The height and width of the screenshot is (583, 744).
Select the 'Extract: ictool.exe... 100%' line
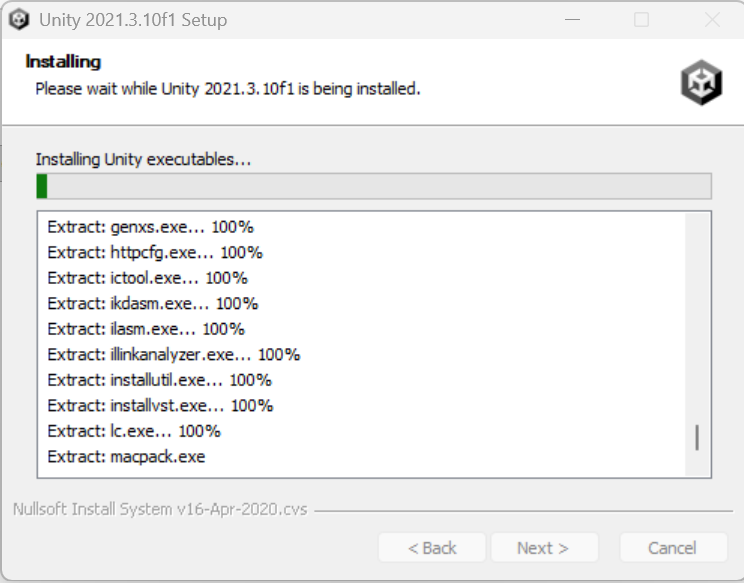point(147,278)
